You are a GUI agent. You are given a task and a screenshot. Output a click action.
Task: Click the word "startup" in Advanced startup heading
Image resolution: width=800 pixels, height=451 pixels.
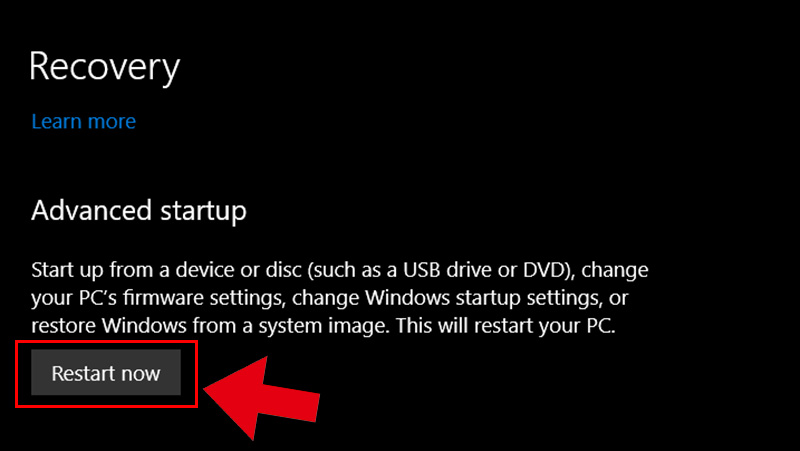pyautogui.click(x=203, y=212)
